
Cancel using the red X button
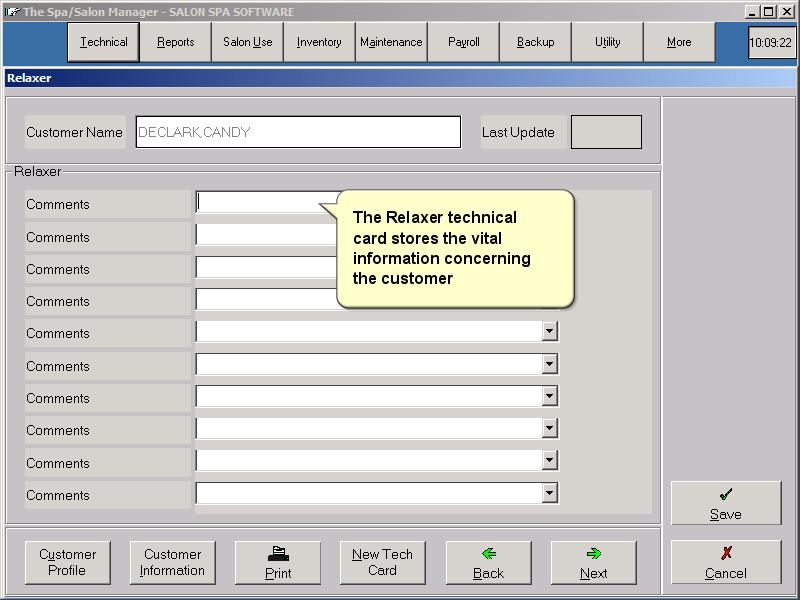pyautogui.click(x=725, y=562)
